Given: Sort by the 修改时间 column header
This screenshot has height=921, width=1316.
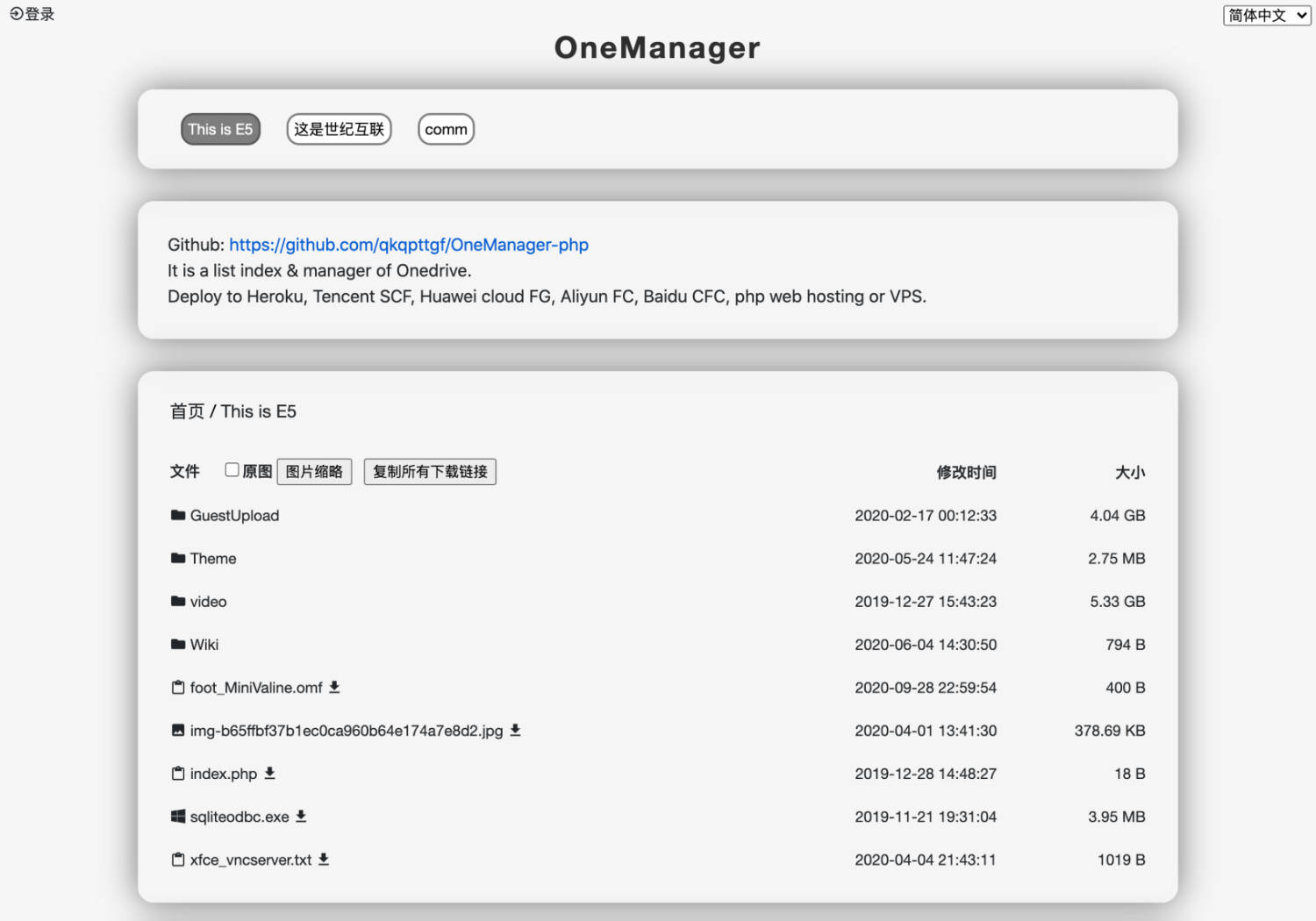Looking at the screenshot, I should coord(966,473).
